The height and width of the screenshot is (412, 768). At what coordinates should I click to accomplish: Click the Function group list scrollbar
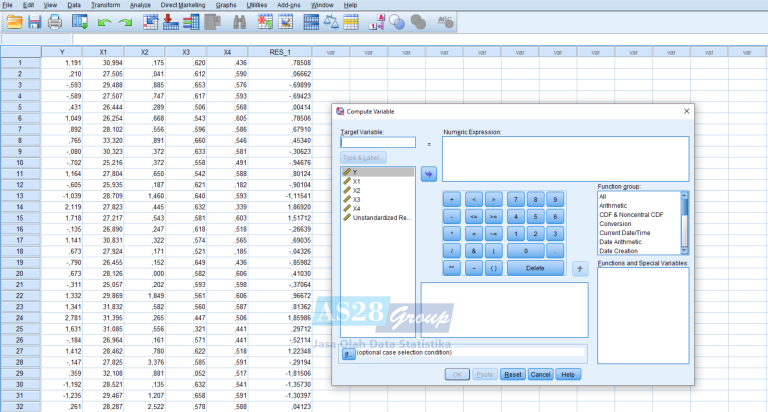685,222
